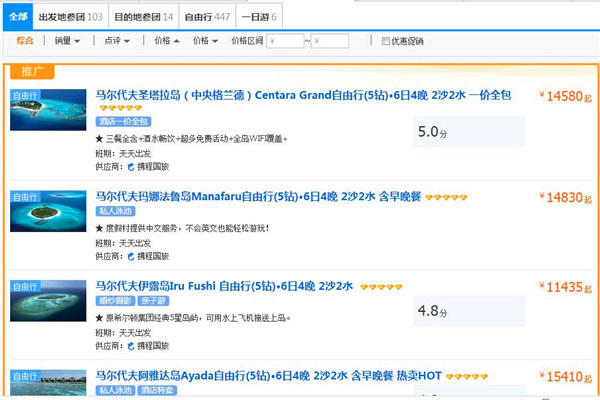Screen dimensions: 600x400
Task: Click the 婚纱摄影 tag on Iru Fushi listing
Action: tap(115, 302)
